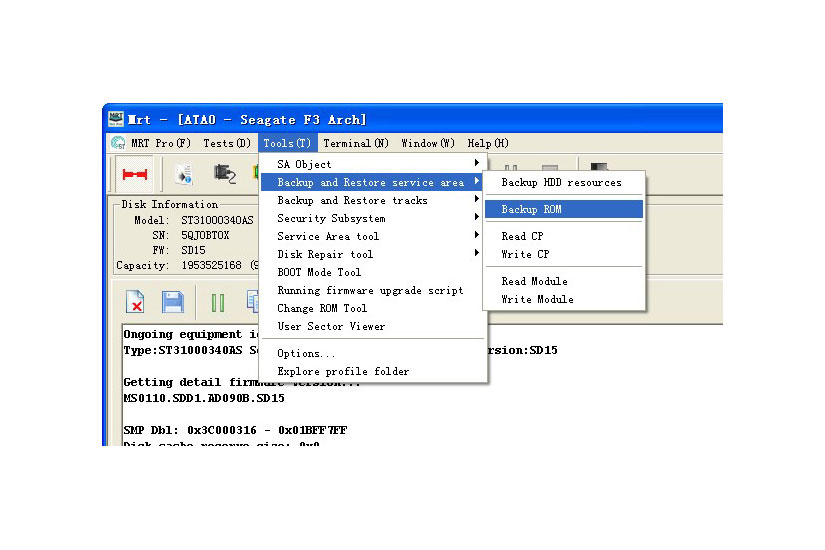Open the MRT Pro(F) menu
The height and width of the screenshot is (550, 825).
point(160,143)
